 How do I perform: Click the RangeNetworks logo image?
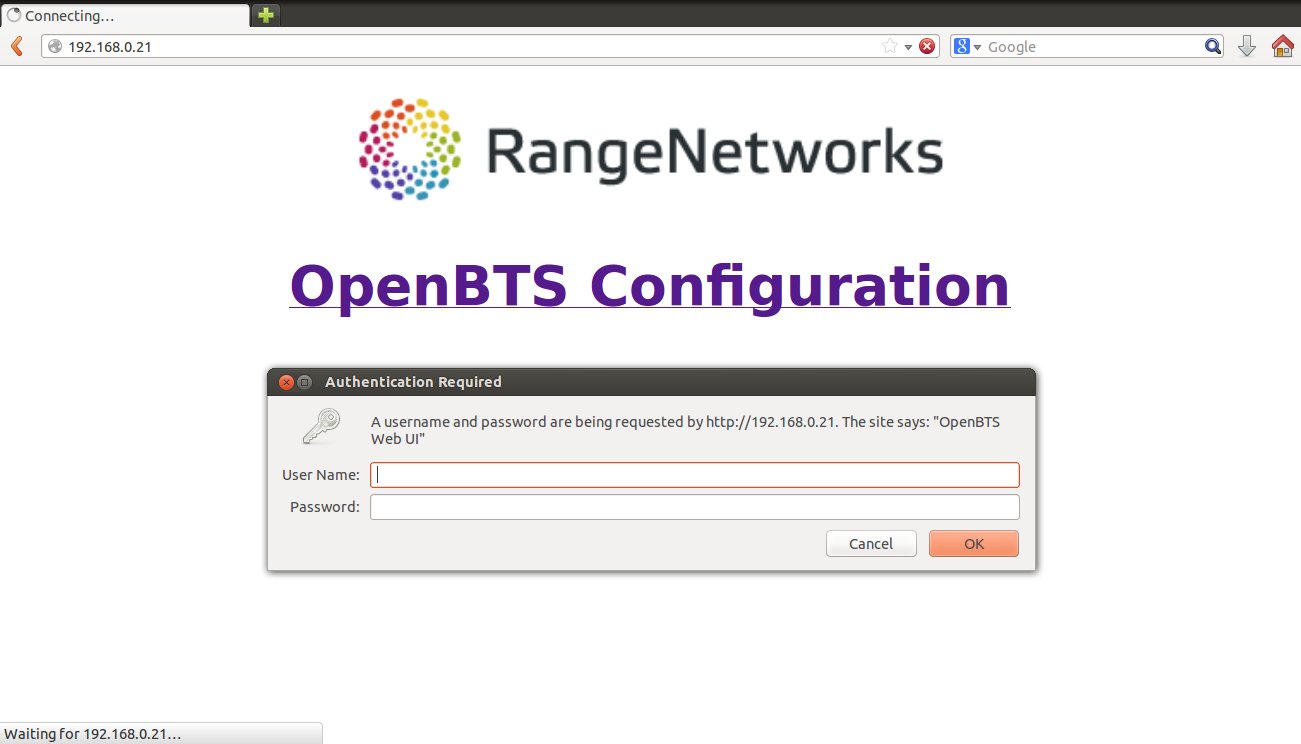pos(650,150)
